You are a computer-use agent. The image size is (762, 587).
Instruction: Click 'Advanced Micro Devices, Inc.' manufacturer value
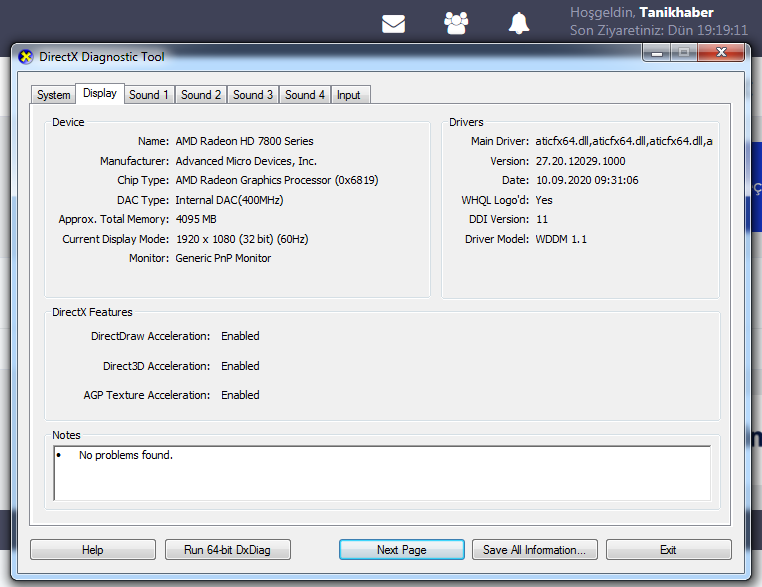coord(246,161)
